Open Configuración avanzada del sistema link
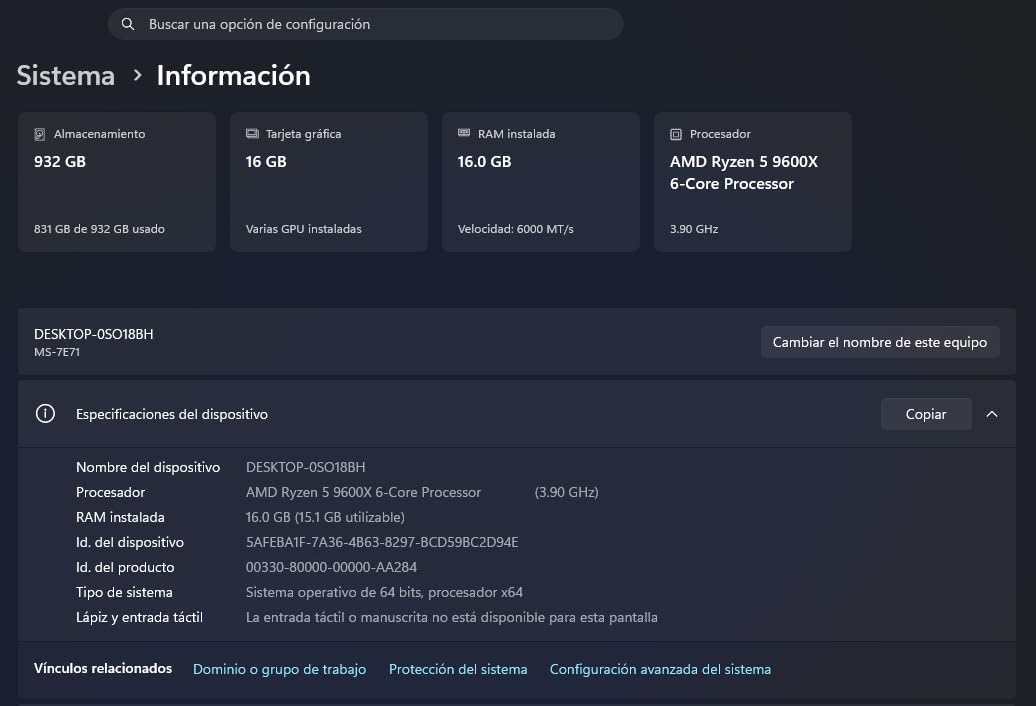The image size is (1036, 706). [660, 669]
